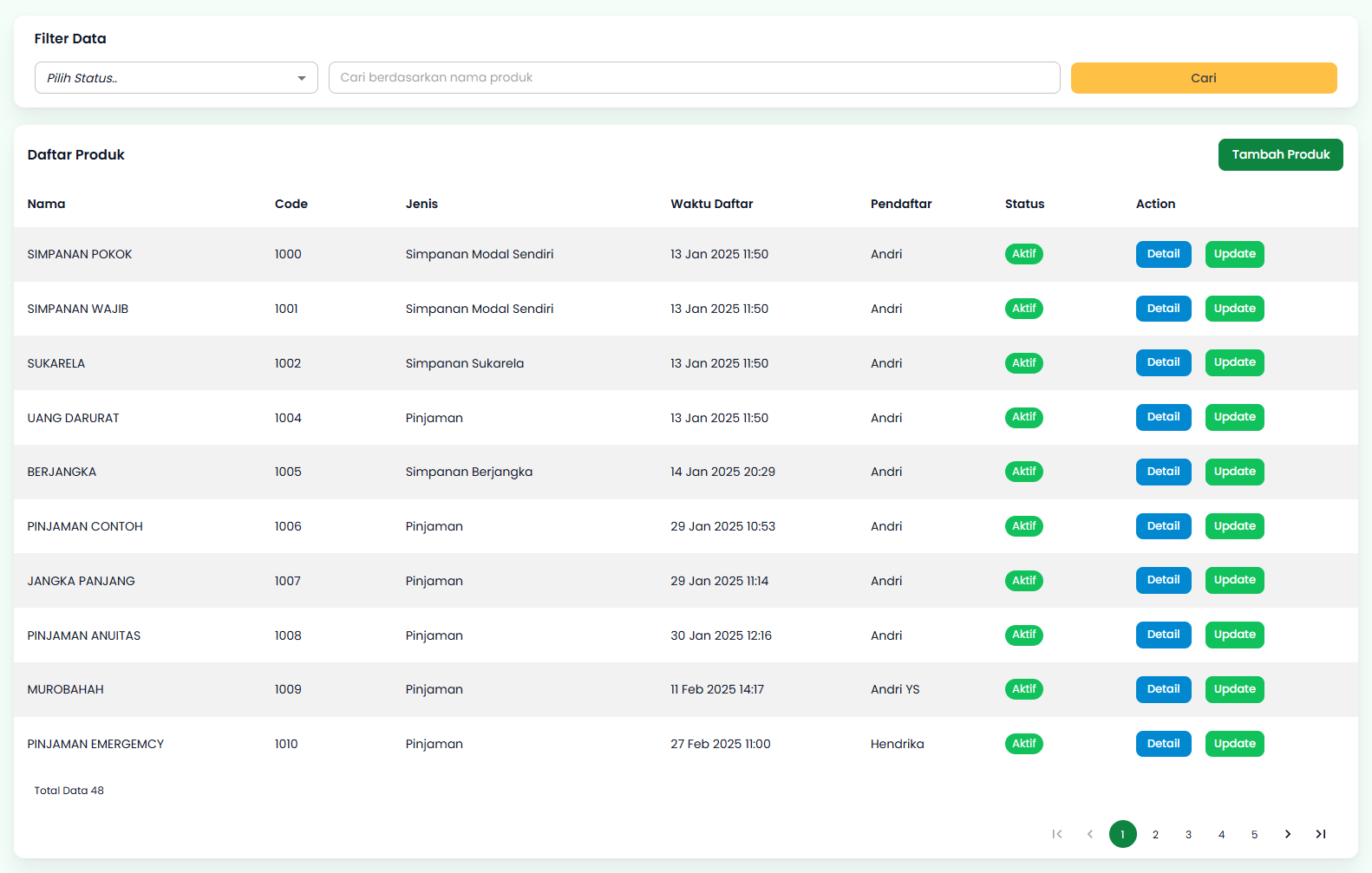This screenshot has height=873, width=1372.
Task: Click the Tambah Produk button
Action: pos(1280,155)
